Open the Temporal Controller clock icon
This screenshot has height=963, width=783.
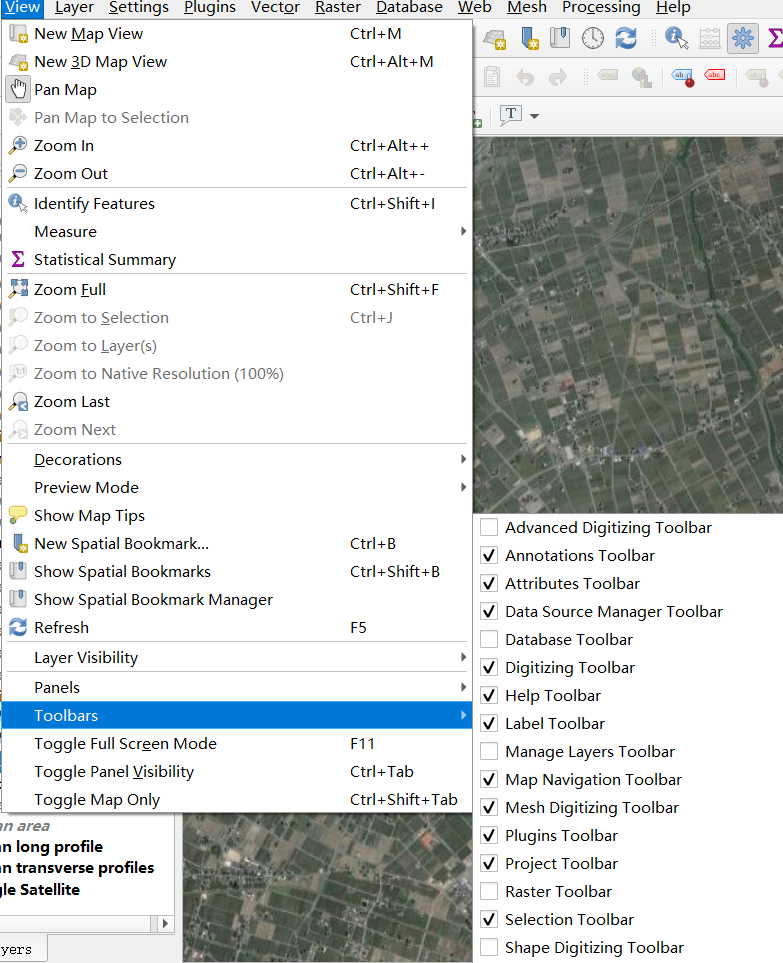(x=593, y=38)
